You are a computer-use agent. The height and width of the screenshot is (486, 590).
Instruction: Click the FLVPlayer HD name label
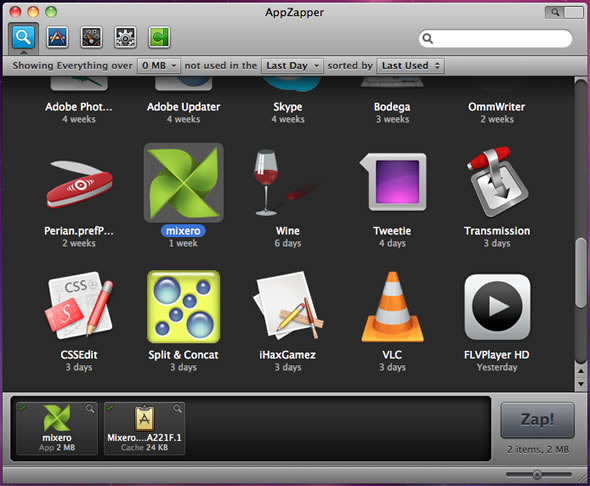pyautogui.click(x=497, y=355)
